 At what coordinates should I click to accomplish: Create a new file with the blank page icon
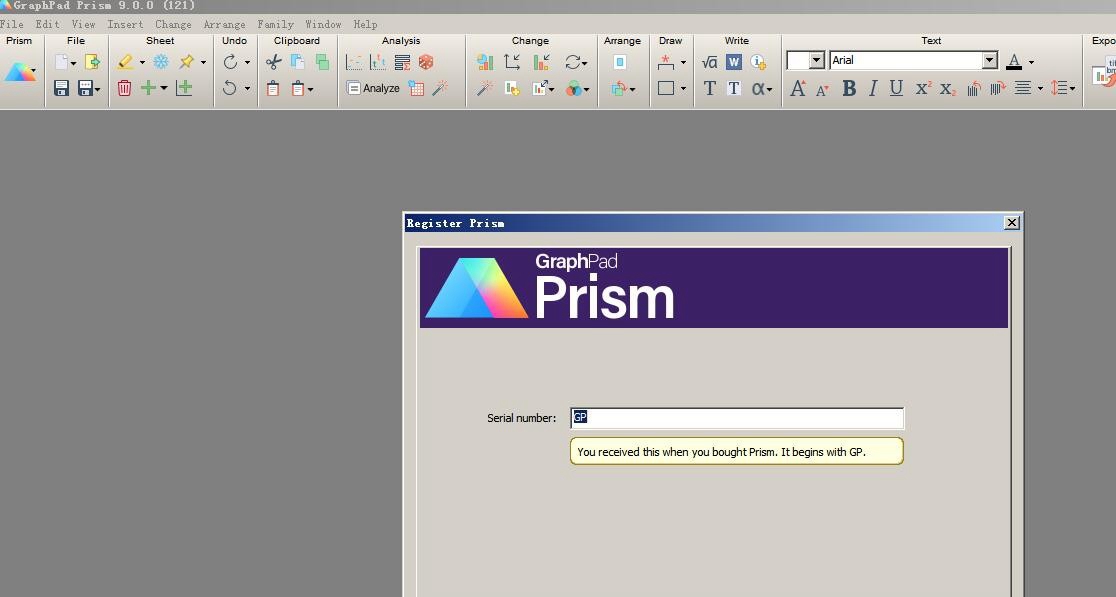coord(62,62)
